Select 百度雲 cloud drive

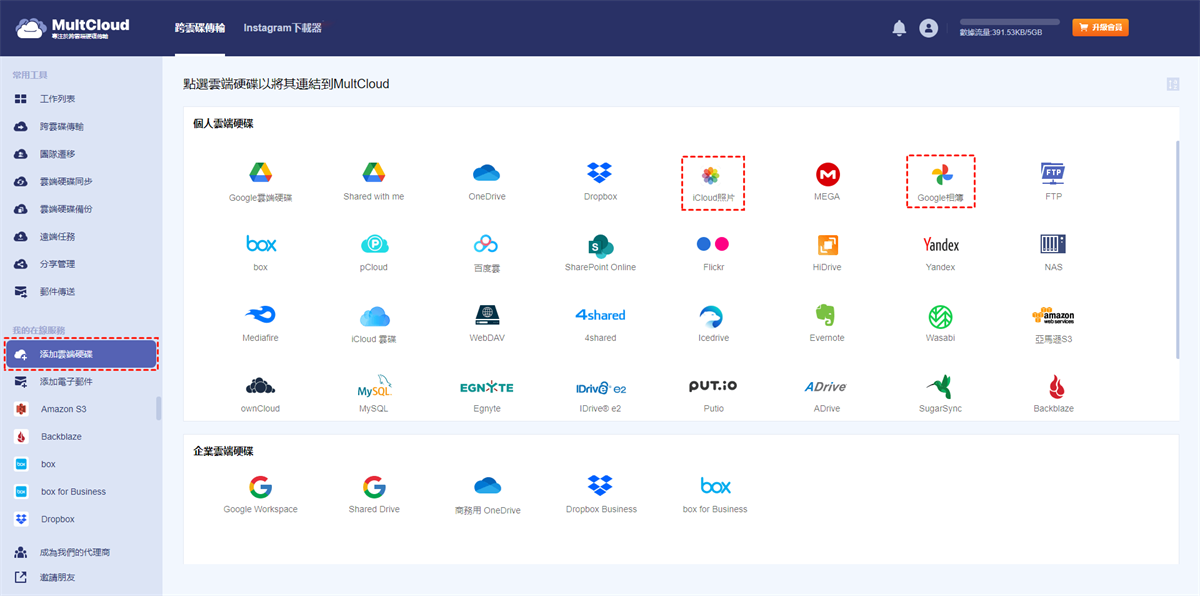[487, 253]
